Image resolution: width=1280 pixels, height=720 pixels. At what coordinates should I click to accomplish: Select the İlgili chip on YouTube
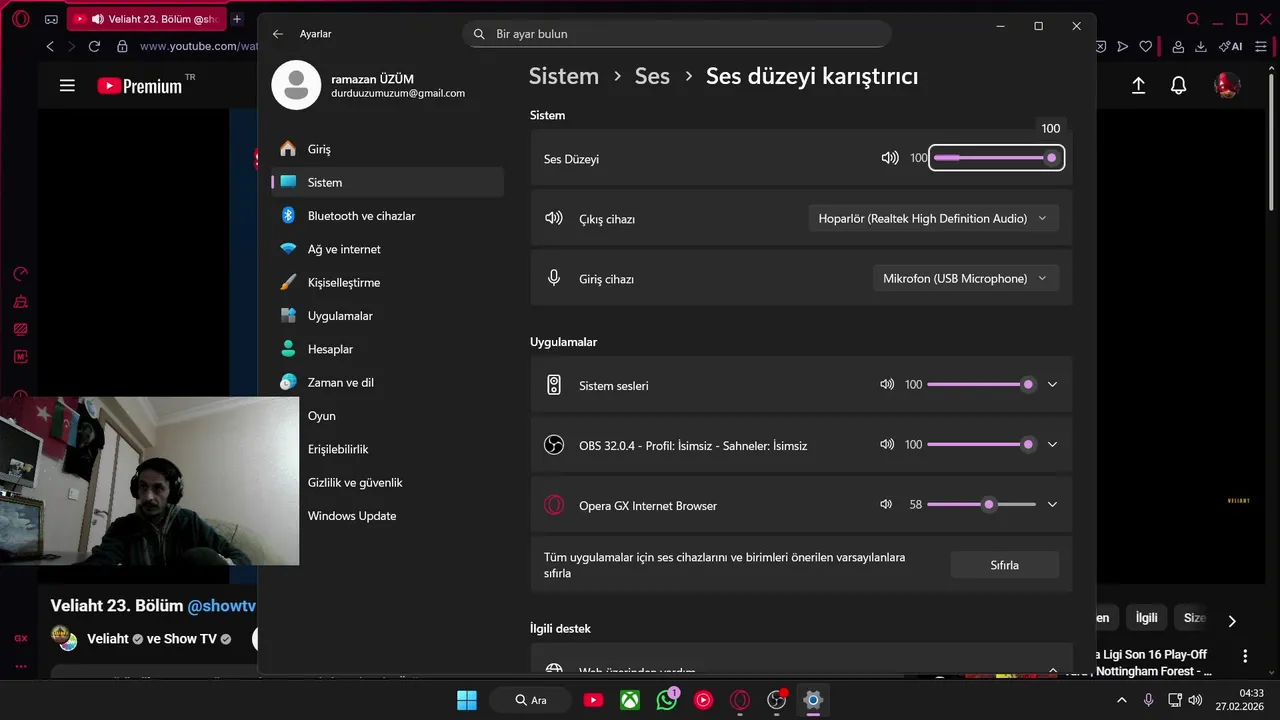(x=1146, y=618)
